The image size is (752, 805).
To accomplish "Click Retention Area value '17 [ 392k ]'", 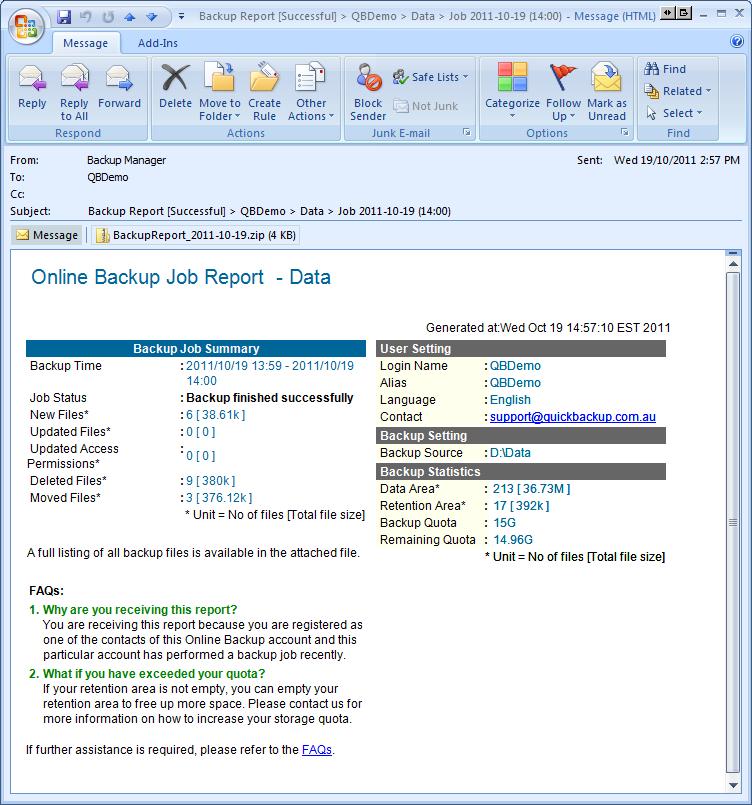I will point(522,506).
